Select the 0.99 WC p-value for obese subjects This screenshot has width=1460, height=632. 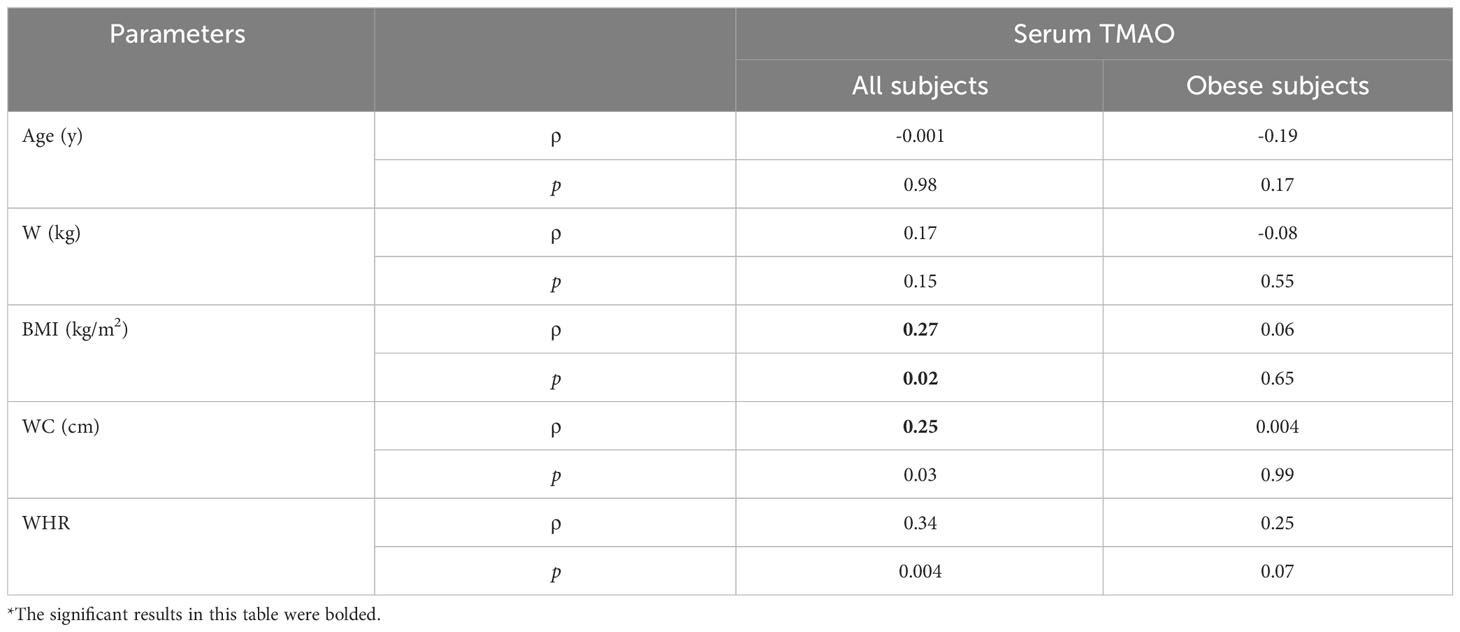(1277, 475)
